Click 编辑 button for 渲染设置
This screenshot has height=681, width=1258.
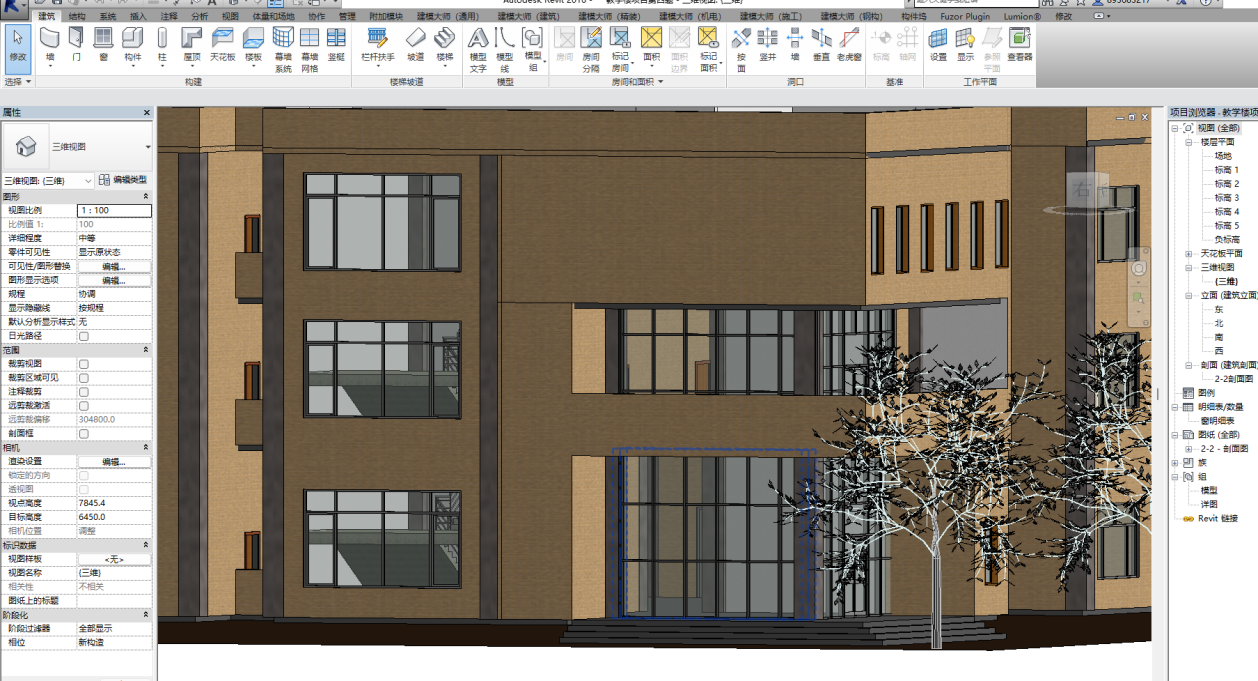[114, 462]
